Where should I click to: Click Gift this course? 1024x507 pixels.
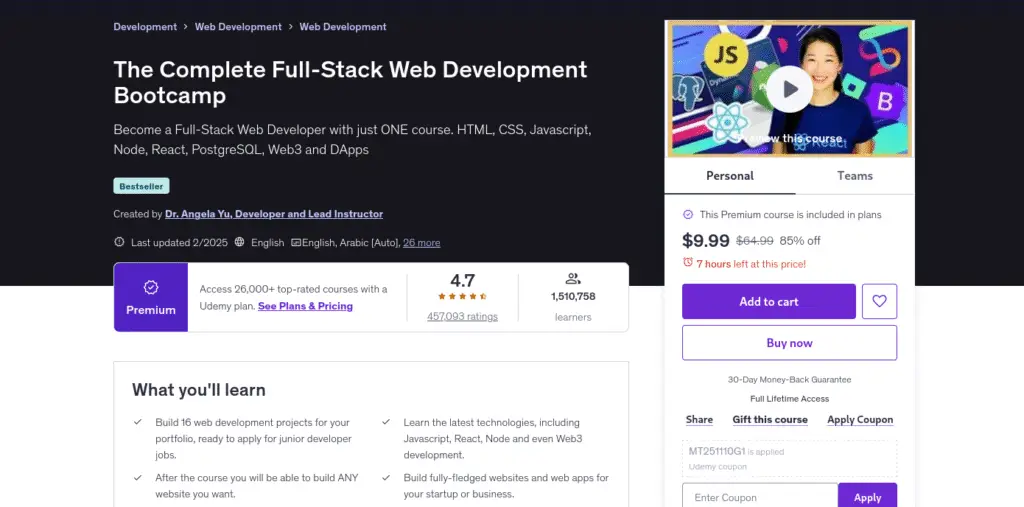[770, 419]
